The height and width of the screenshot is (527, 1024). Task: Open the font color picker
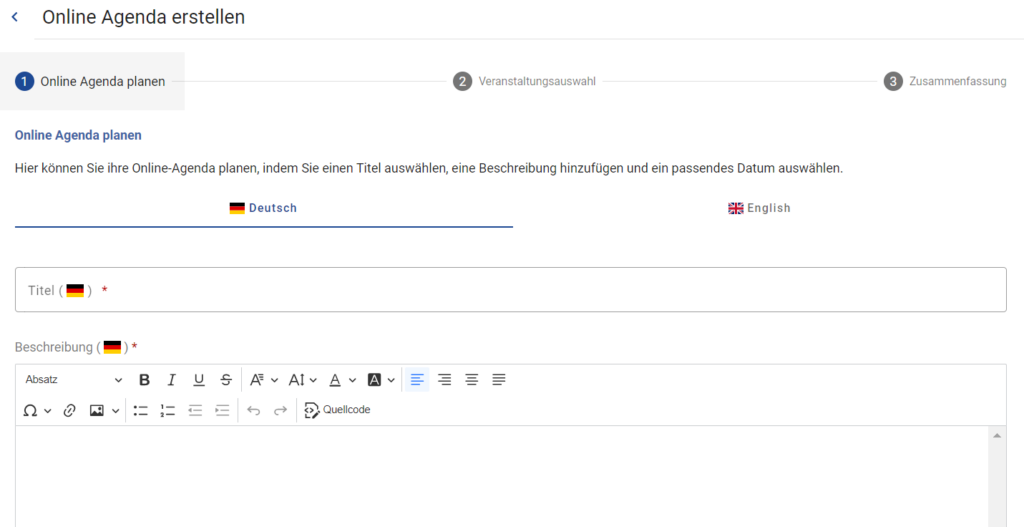coord(341,380)
